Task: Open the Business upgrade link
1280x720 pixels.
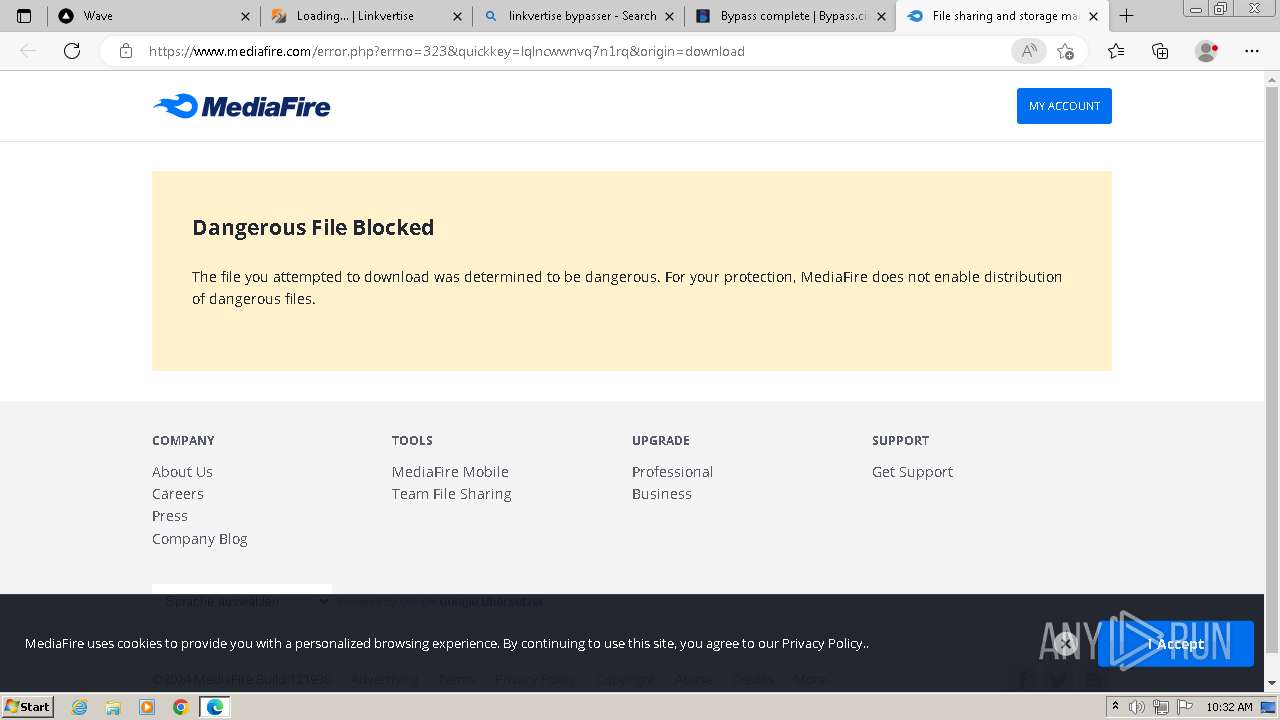Action: tap(662, 494)
